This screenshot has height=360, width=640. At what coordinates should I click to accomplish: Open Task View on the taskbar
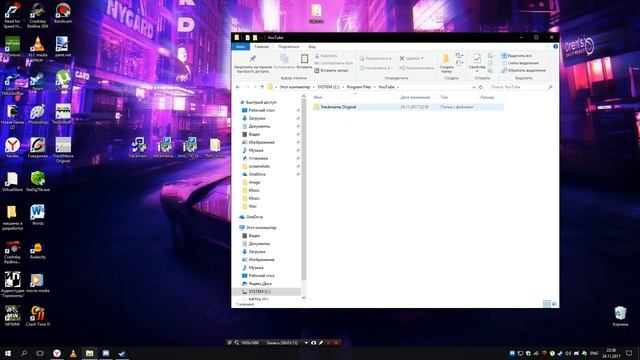[40, 353]
